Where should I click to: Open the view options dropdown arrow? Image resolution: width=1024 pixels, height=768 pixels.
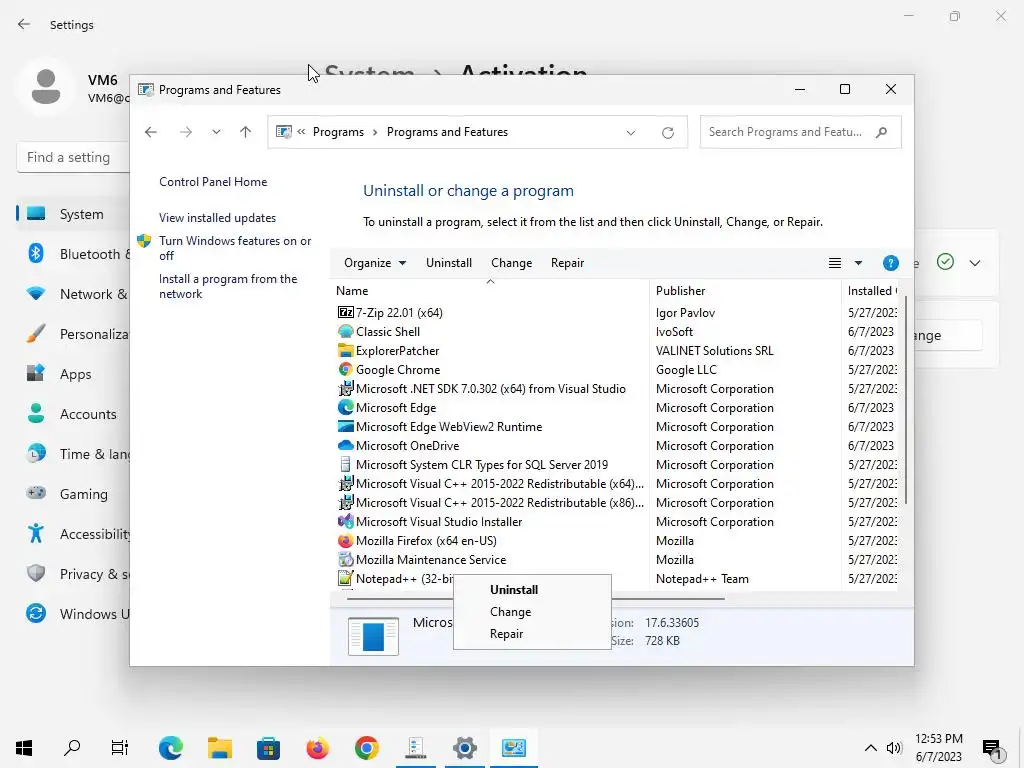[858, 263]
